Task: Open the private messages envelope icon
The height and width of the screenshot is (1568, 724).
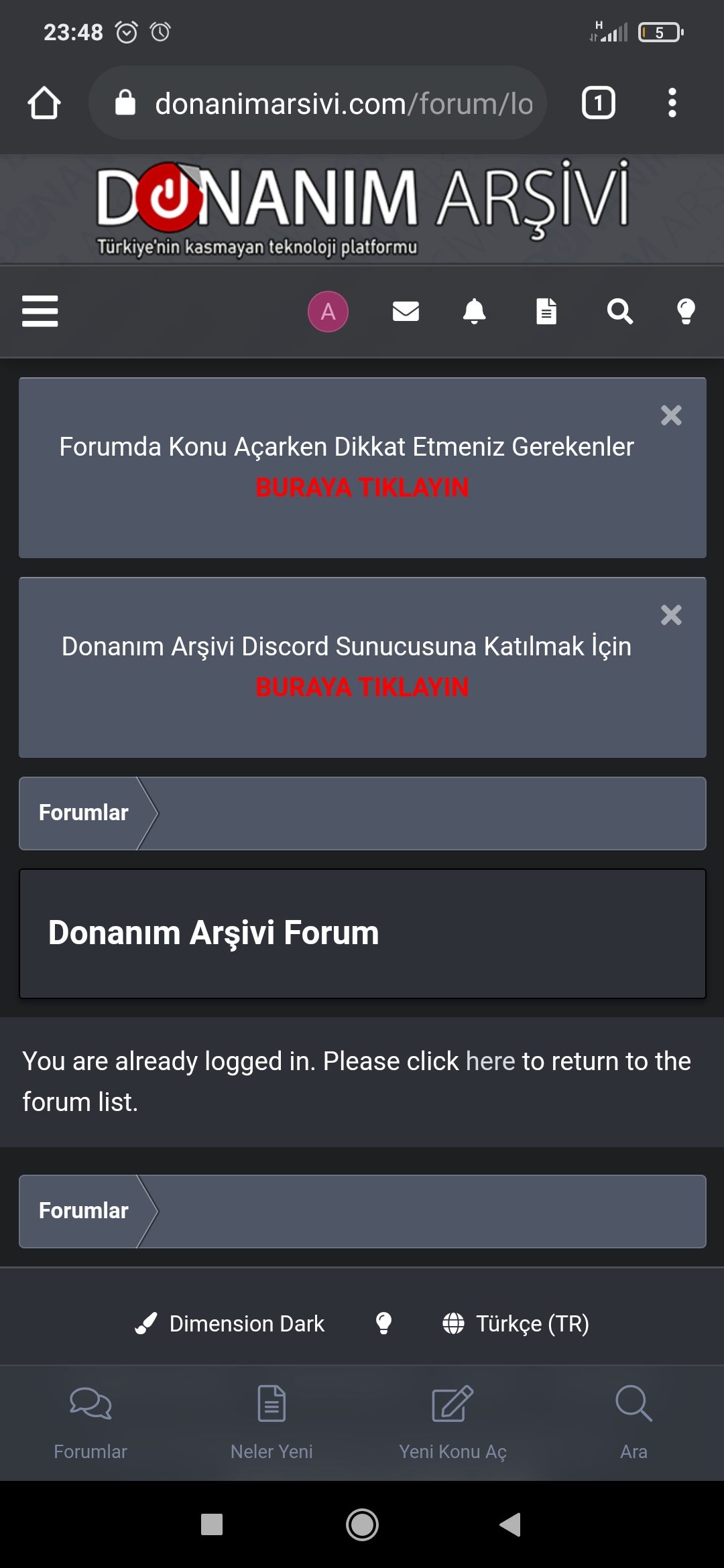Action: (406, 311)
